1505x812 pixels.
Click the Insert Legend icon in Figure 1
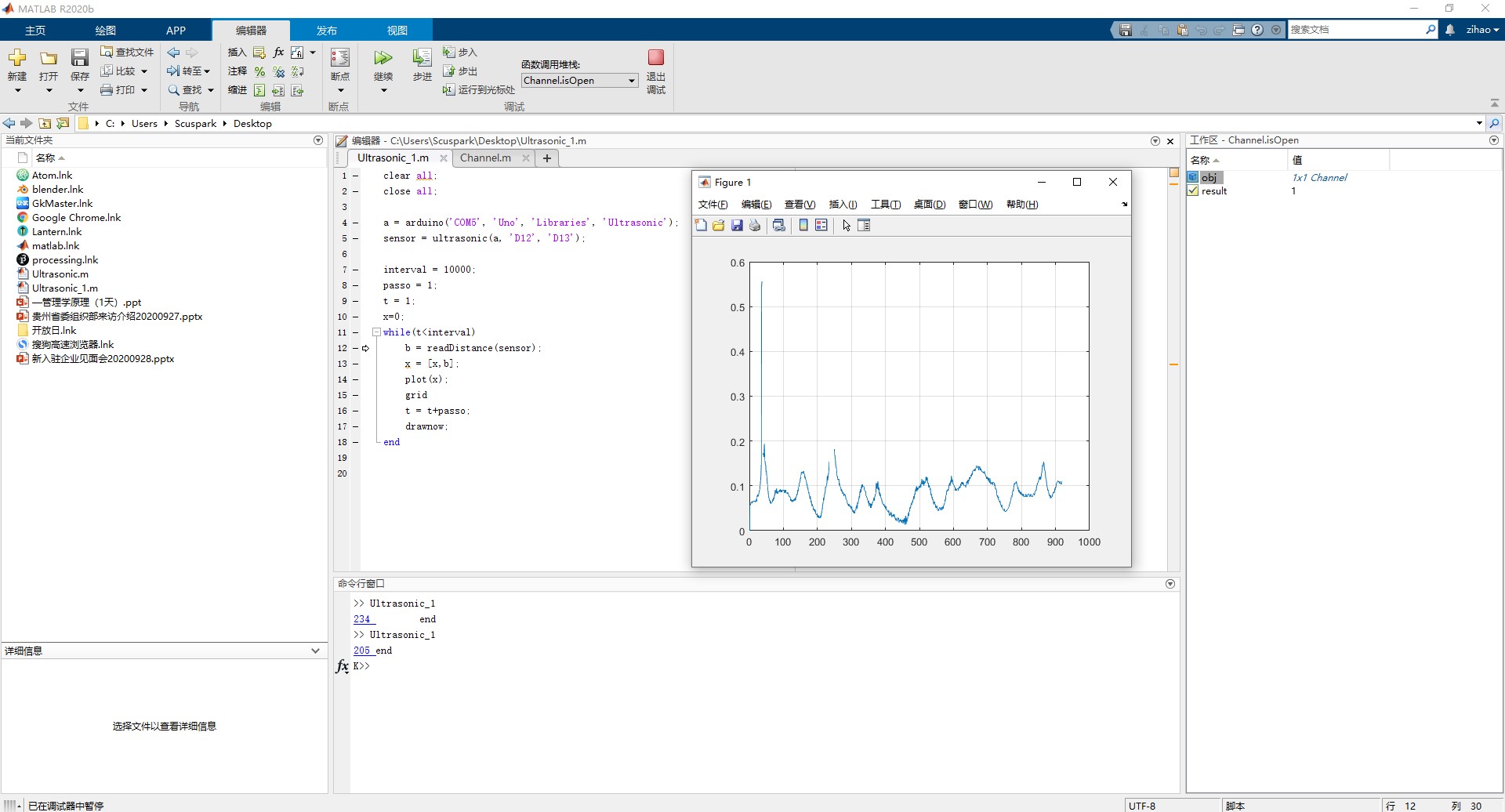pyautogui.click(x=821, y=225)
